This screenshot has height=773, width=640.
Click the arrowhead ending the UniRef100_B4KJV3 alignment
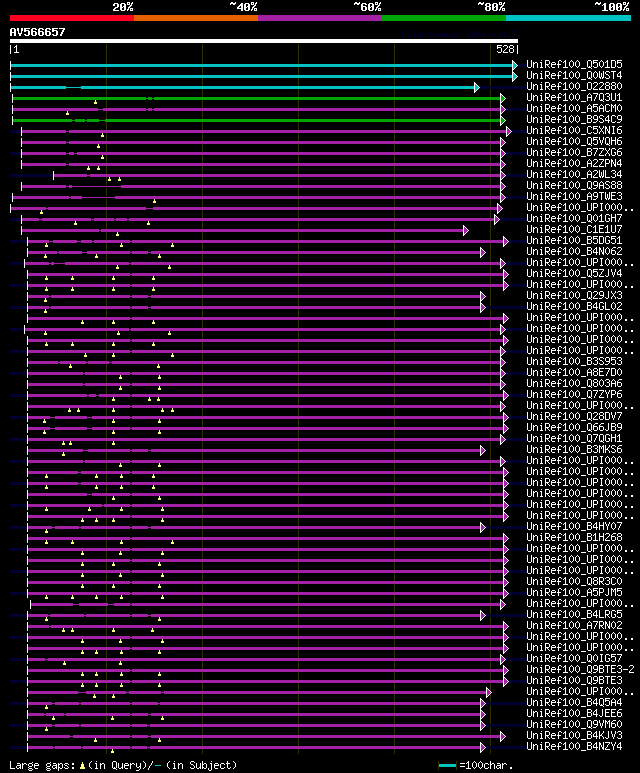pyautogui.click(x=503, y=737)
